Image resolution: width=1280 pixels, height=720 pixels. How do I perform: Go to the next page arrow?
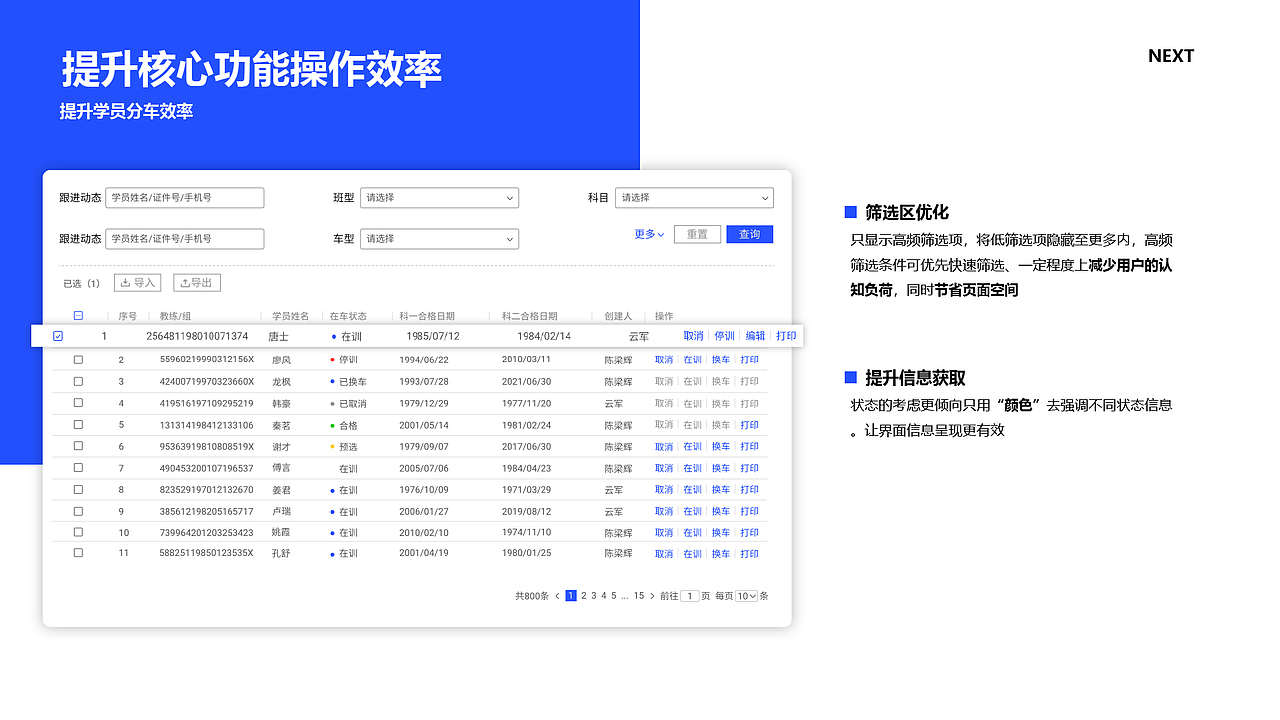click(x=652, y=596)
